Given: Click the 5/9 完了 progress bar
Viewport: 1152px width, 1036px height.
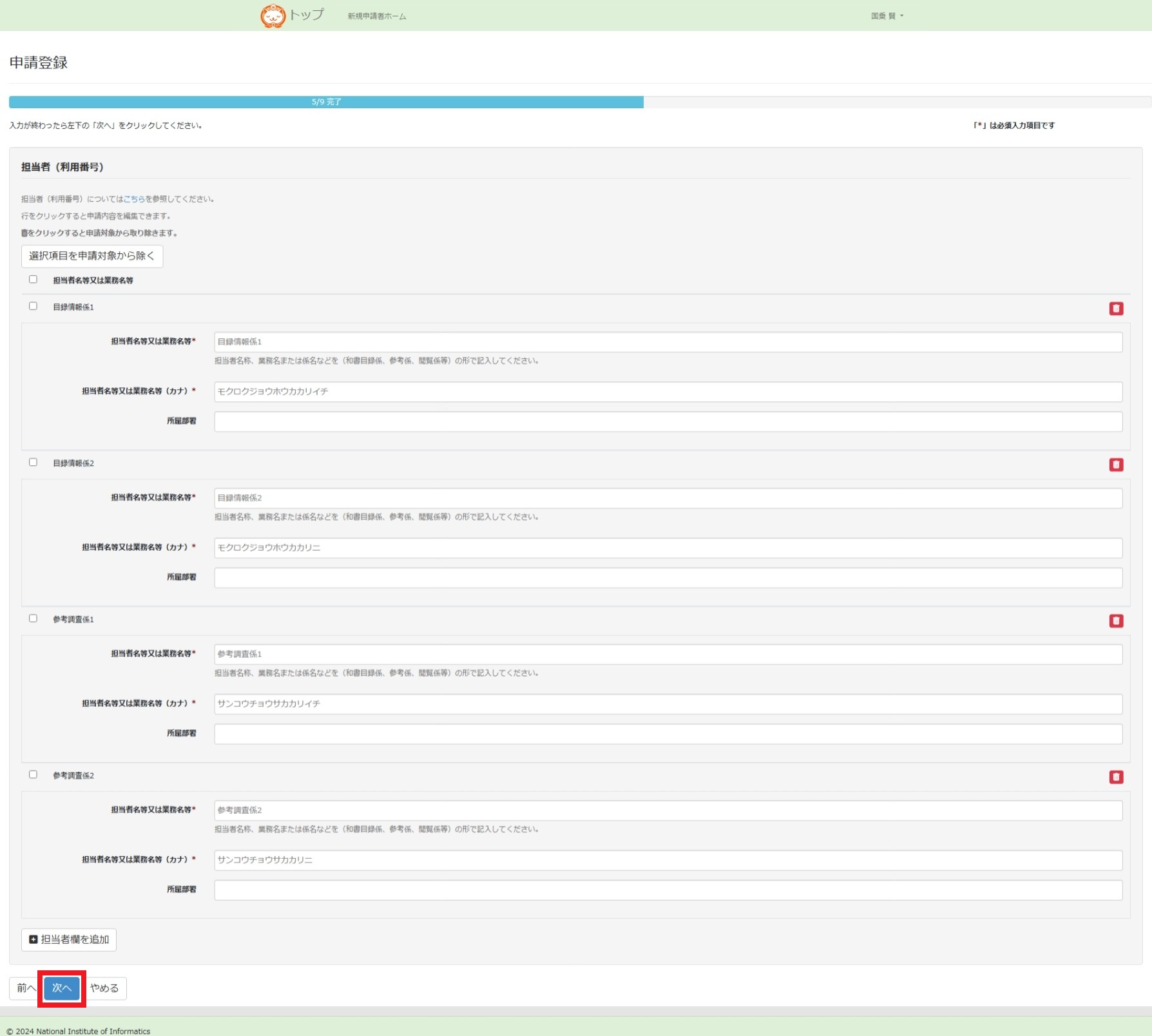Looking at the screenshot, I should point(326,102).
